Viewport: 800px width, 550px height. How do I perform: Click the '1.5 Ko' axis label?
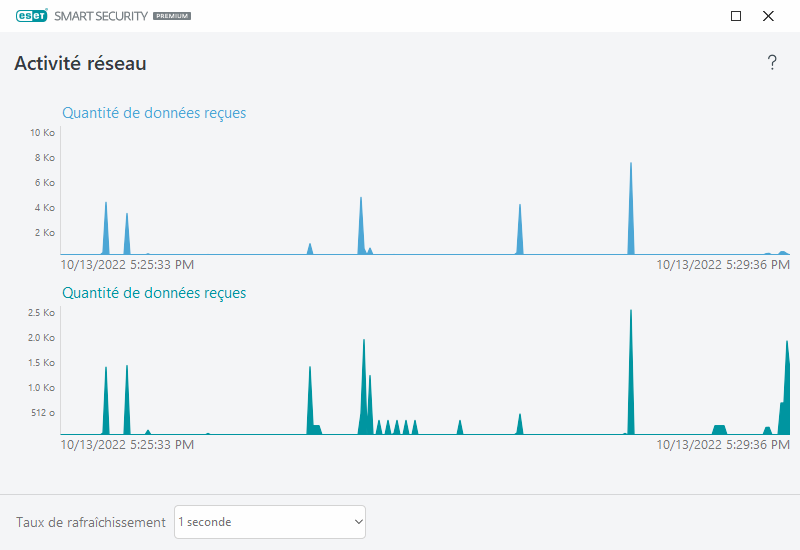[41, 363]
